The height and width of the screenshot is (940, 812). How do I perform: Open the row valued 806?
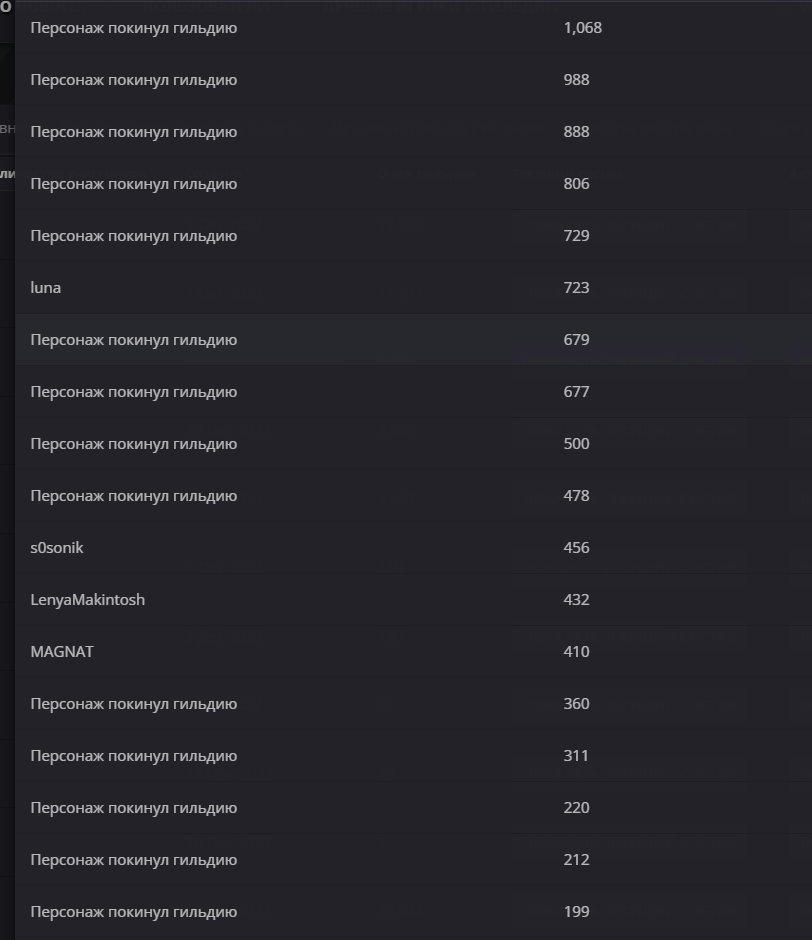413,183
